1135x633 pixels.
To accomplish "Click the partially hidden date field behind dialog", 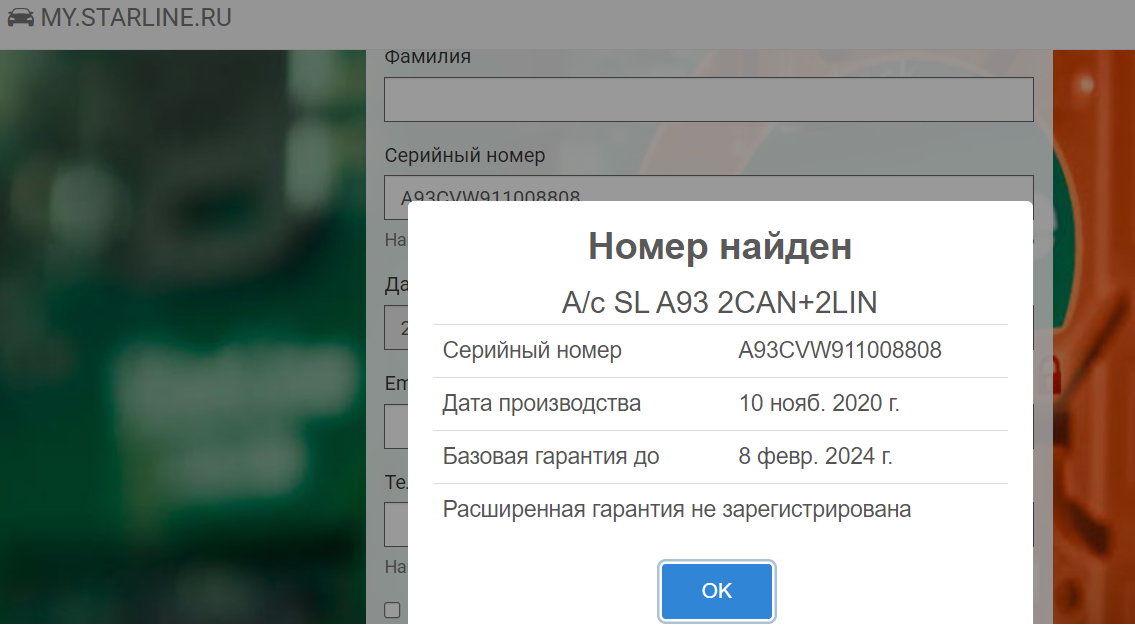I will coord(396,327).
